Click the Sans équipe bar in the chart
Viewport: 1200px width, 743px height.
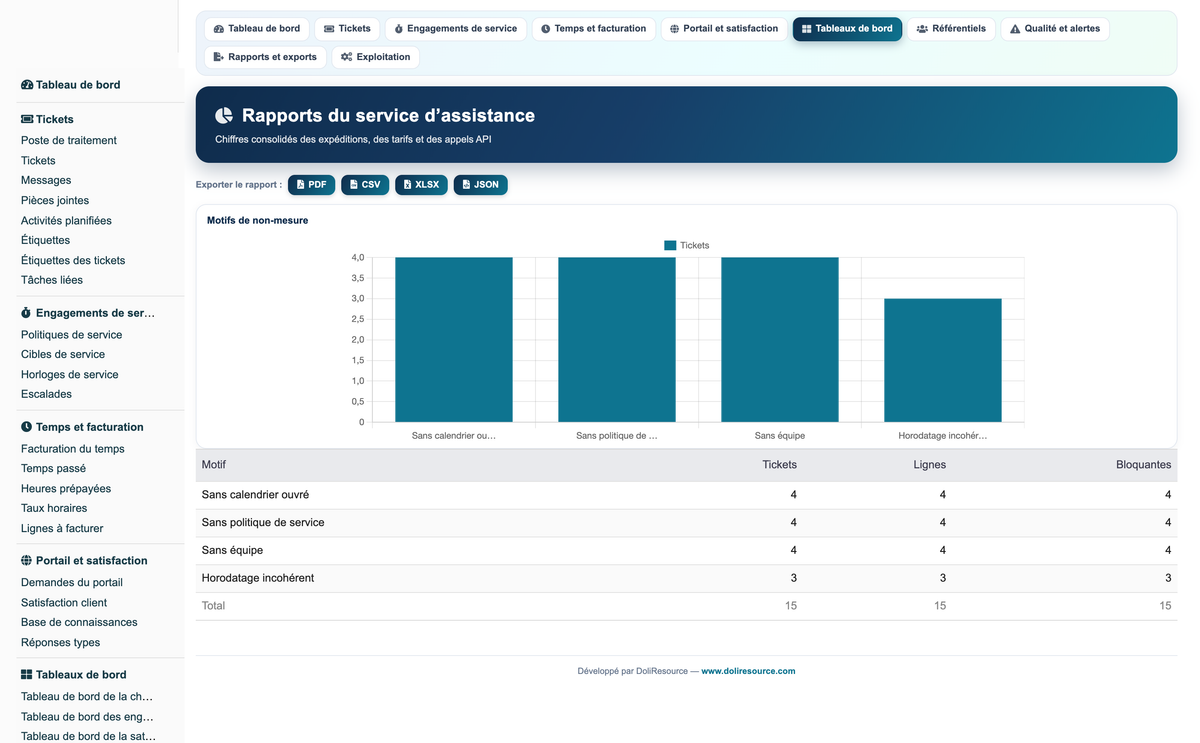(780, 340)
